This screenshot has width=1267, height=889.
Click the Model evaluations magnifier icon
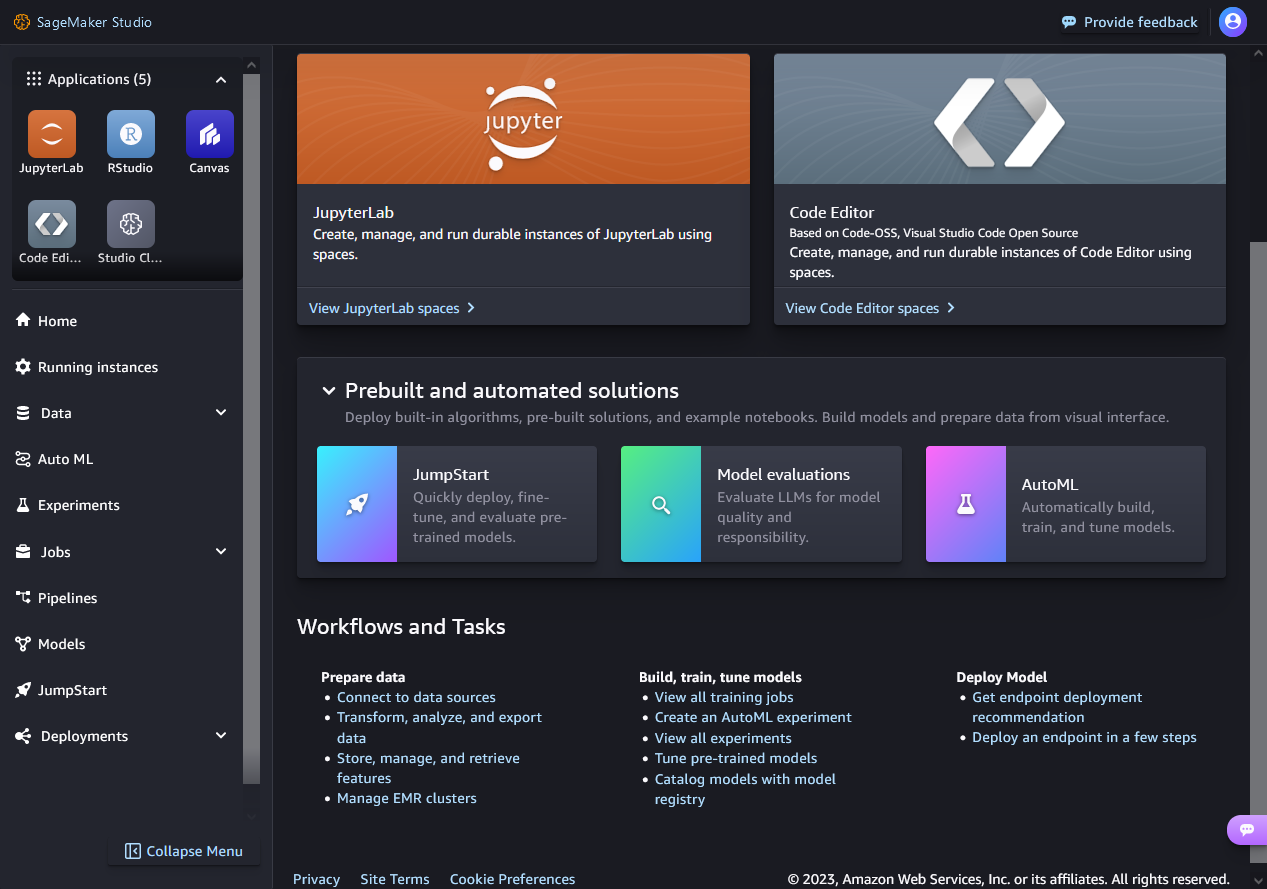click(x=661, y=504)
